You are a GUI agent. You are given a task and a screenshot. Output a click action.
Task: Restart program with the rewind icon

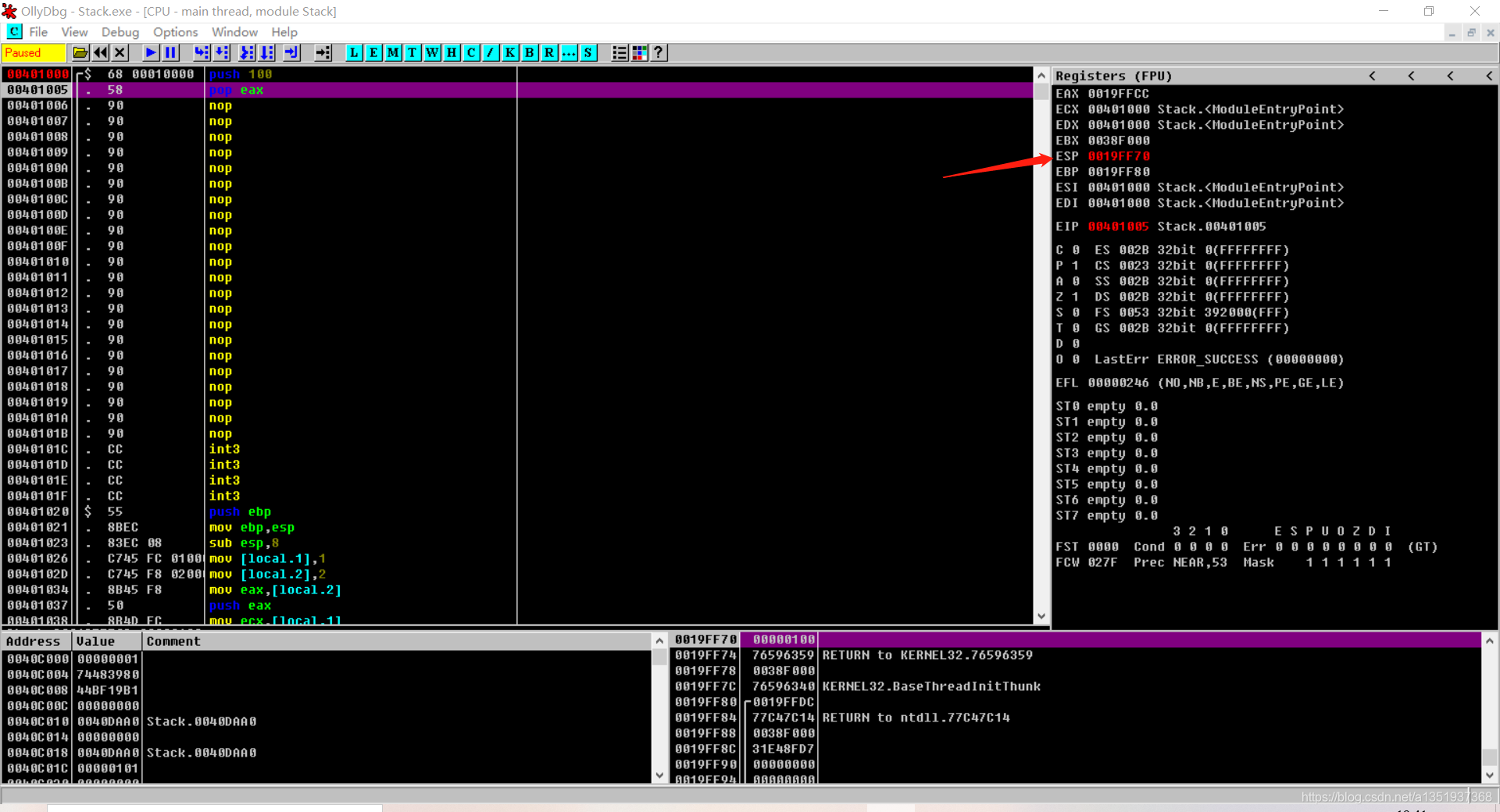(101, 52)
